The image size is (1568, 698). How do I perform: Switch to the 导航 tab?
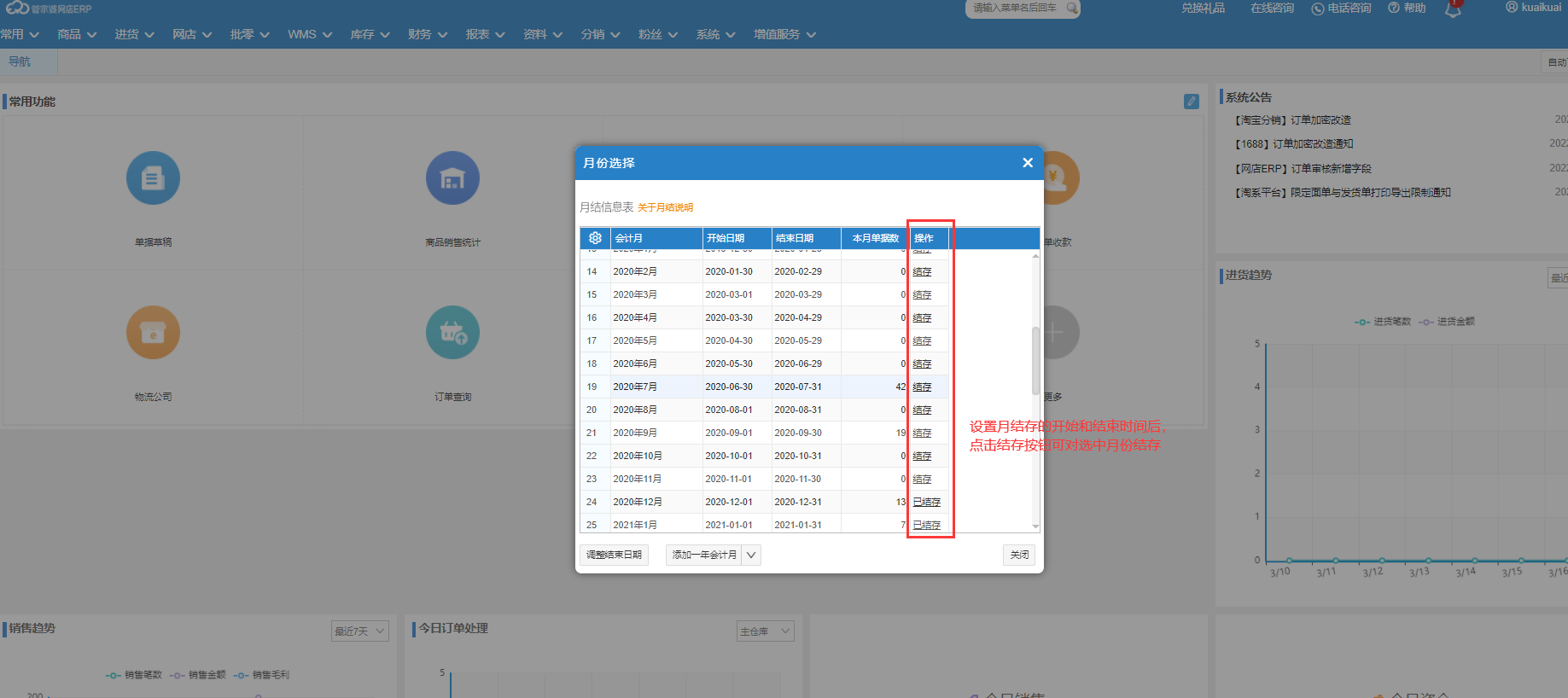20,61
